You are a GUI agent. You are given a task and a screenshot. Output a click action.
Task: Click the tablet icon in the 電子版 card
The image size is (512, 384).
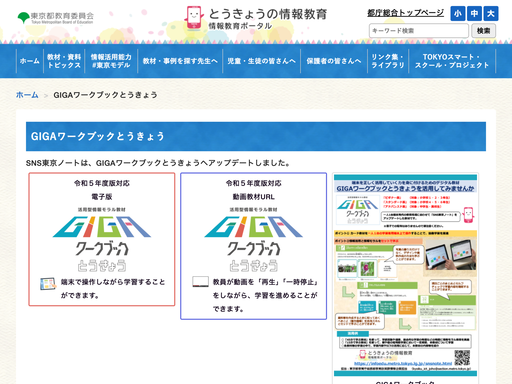[x=48, y=283]
